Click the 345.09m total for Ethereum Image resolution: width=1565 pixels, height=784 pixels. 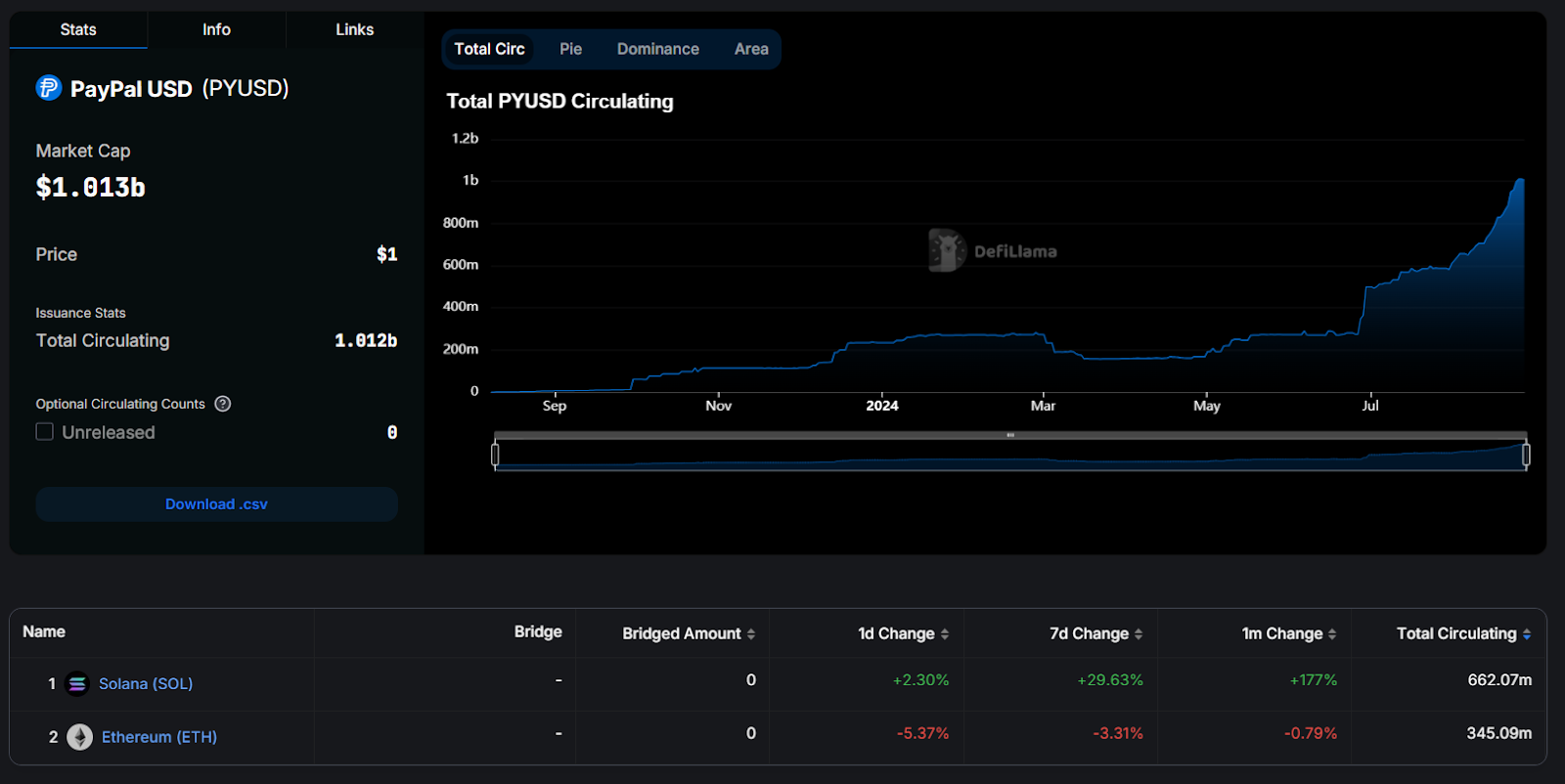tap(1499, 733)
